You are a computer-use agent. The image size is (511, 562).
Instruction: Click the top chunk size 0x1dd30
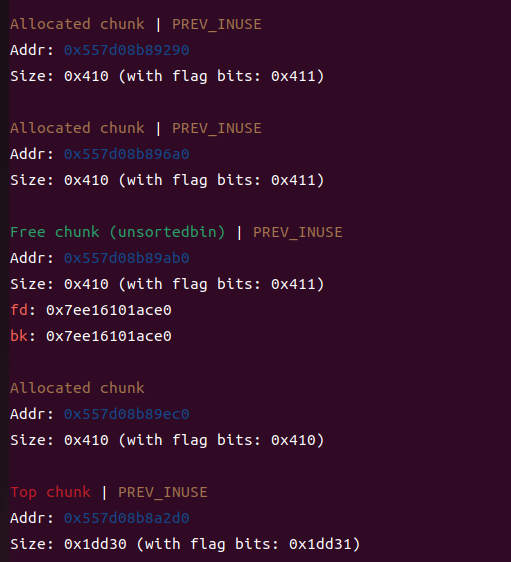click(95, 544)
